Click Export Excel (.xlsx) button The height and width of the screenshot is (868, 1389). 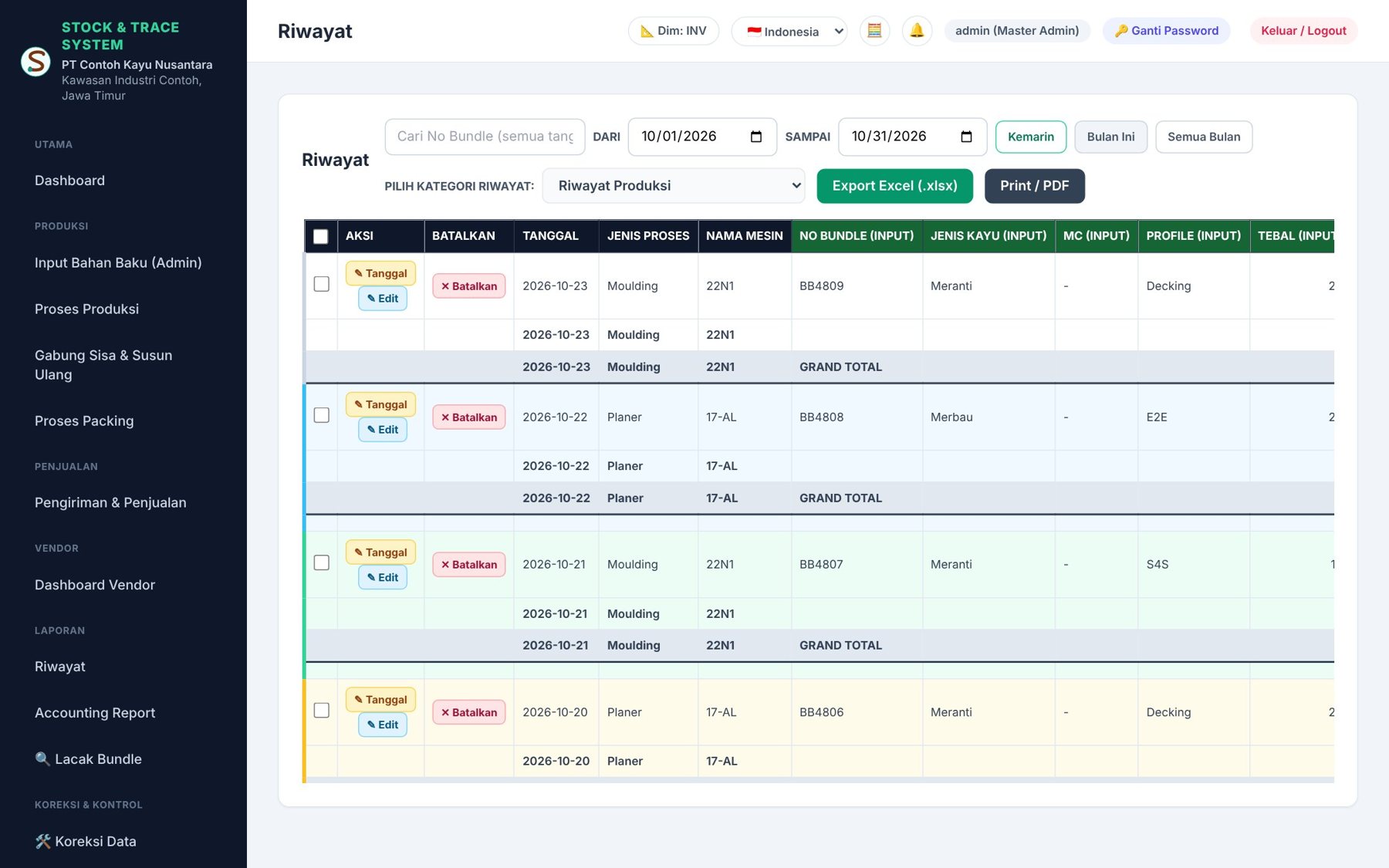click(895, 186)
